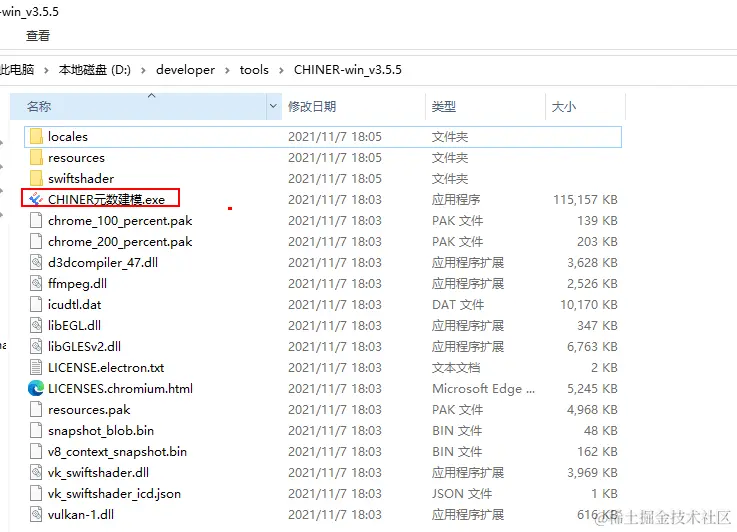Sort files by the 大小 column header
This screenshot has height=532, width=737.
coord(585,106)
